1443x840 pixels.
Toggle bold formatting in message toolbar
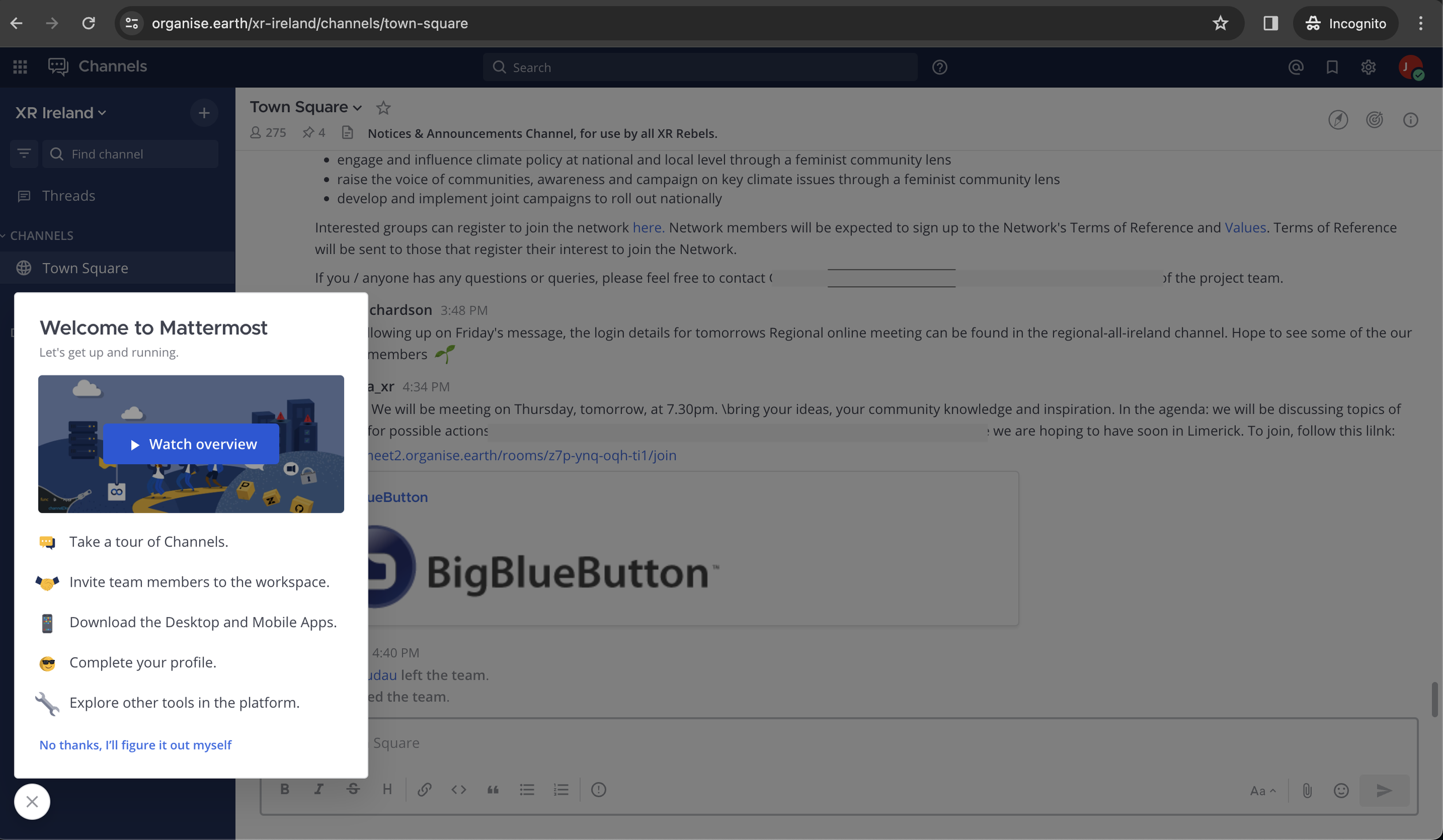pos(285,789)
